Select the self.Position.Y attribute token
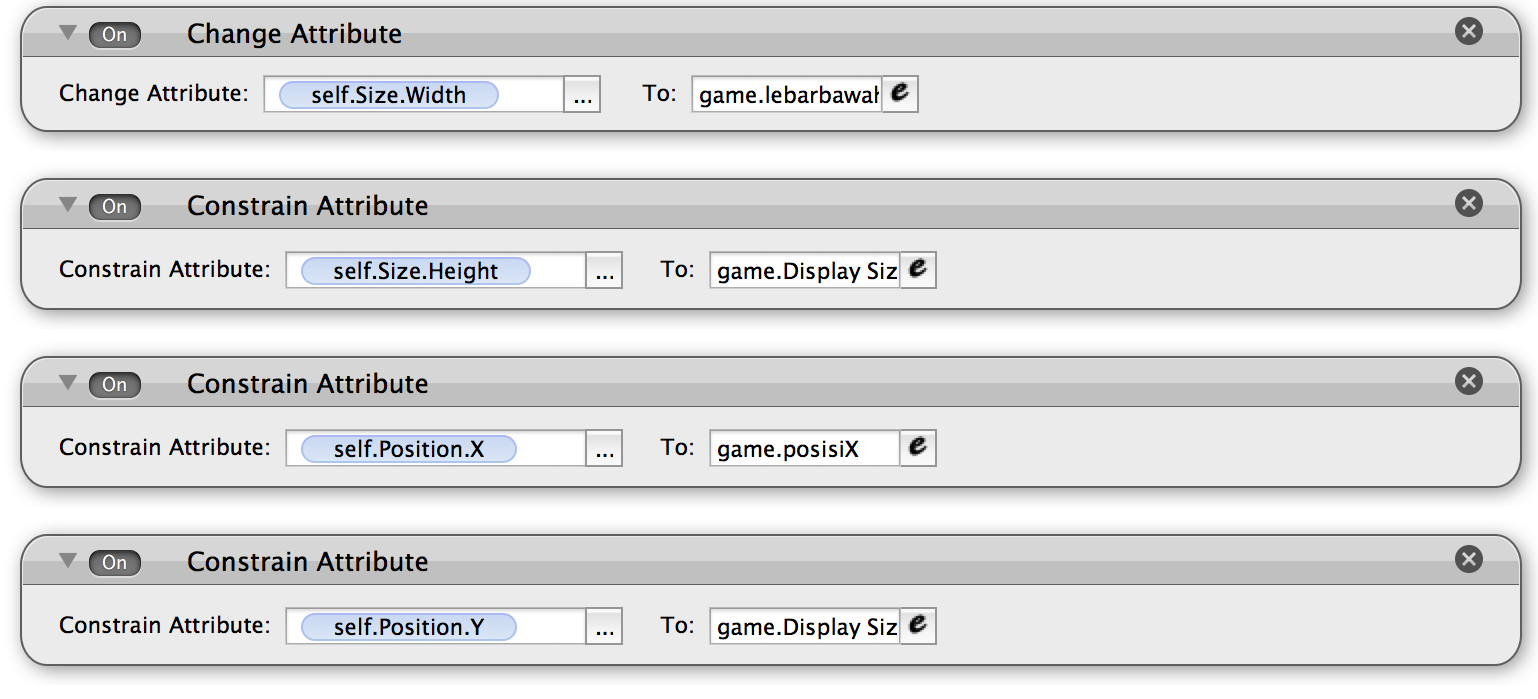 pyautogui.click(x=409, y=627)
